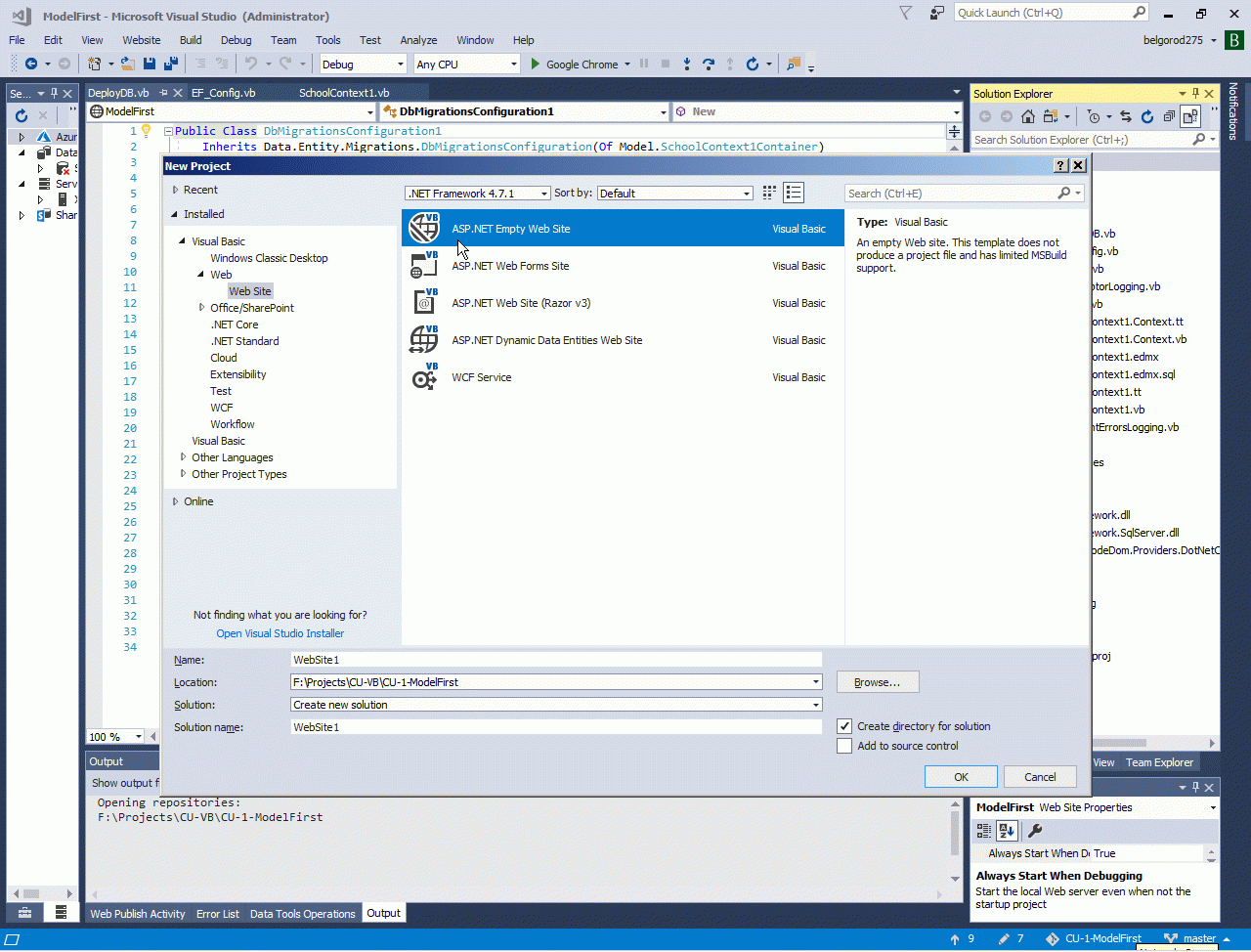
Task: Click Collapse All in Solution Explorer
Action: pos(1168,116)
